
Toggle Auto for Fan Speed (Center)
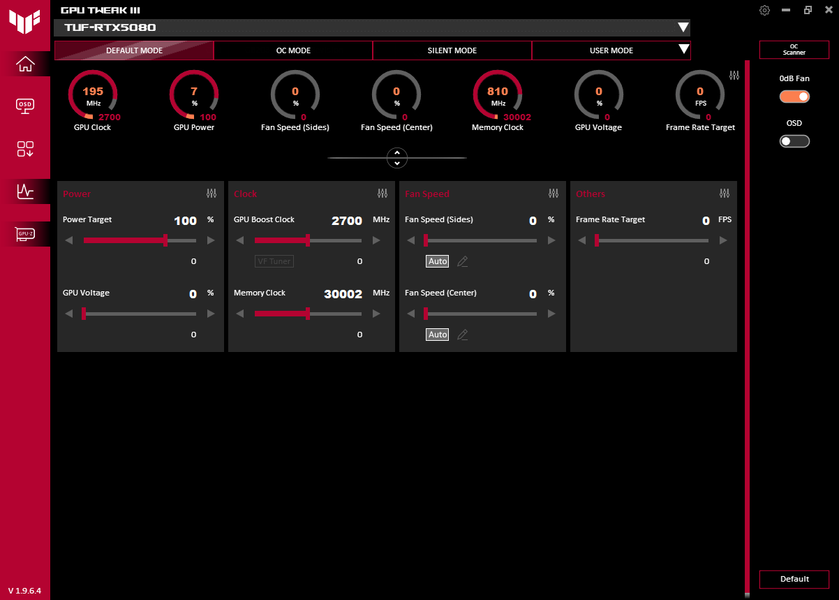point(437,335)
